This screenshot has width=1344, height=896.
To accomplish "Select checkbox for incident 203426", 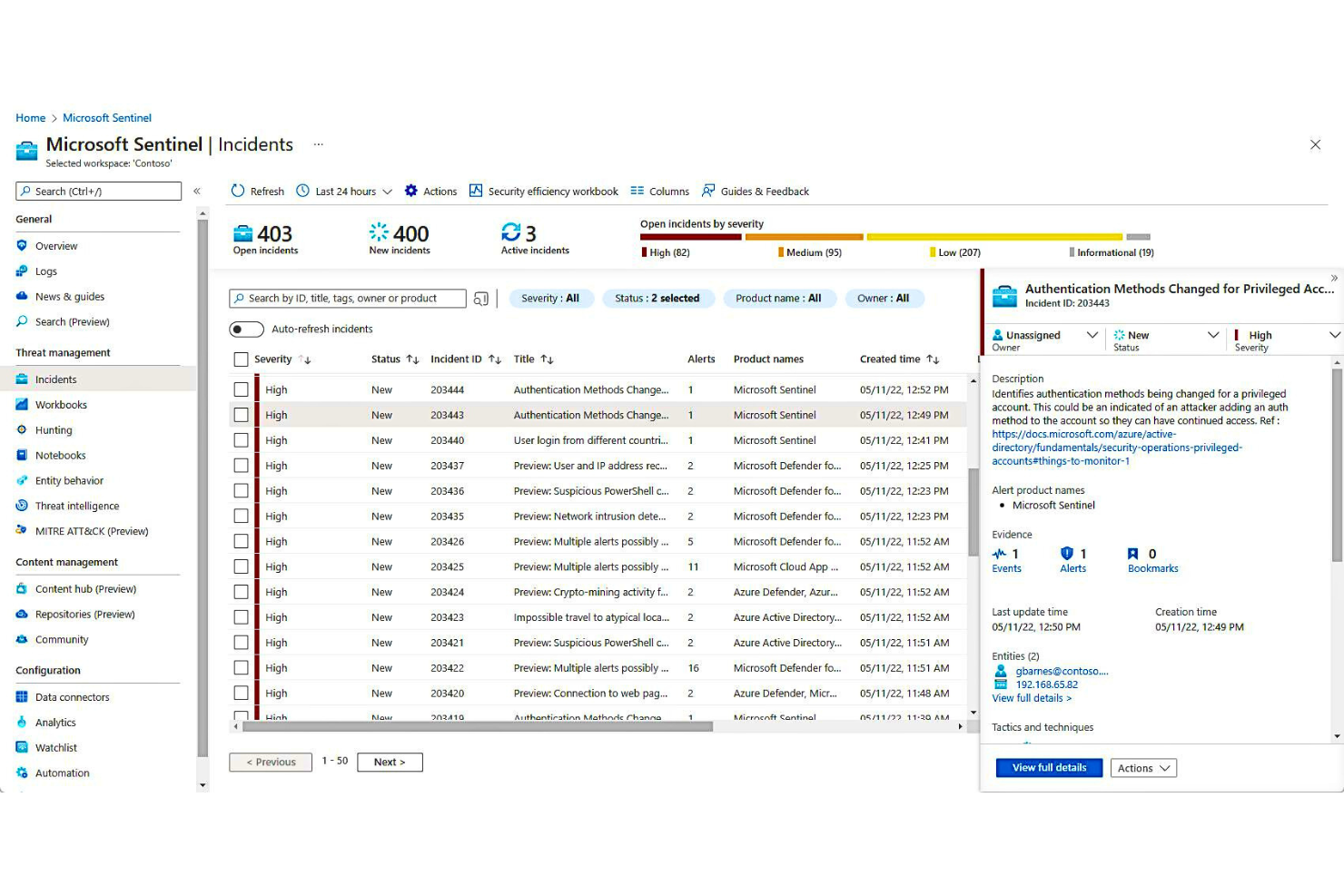I will [x=241, y=541].
